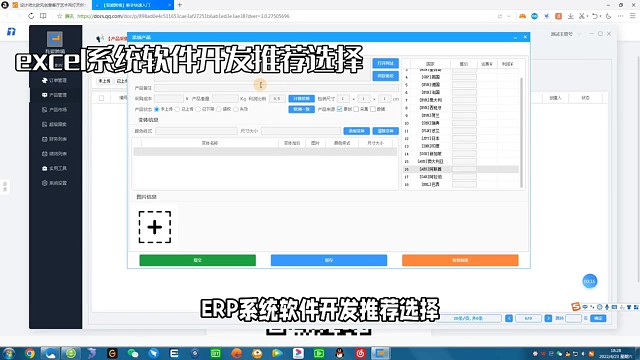Image resolution: width=640 pixels, height=360 pixels.
Task: Click the blue 00:16 recording timer circle
Action: [x=589, y=281]
